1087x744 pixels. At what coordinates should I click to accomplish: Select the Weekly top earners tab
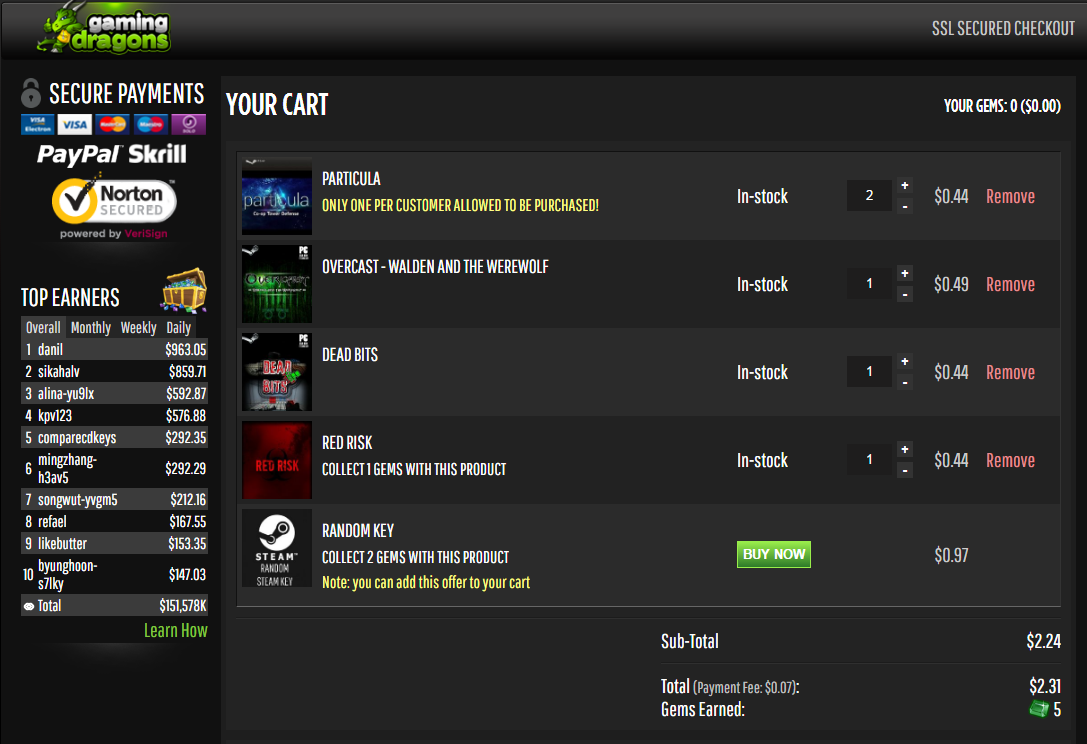coord(139,327)
